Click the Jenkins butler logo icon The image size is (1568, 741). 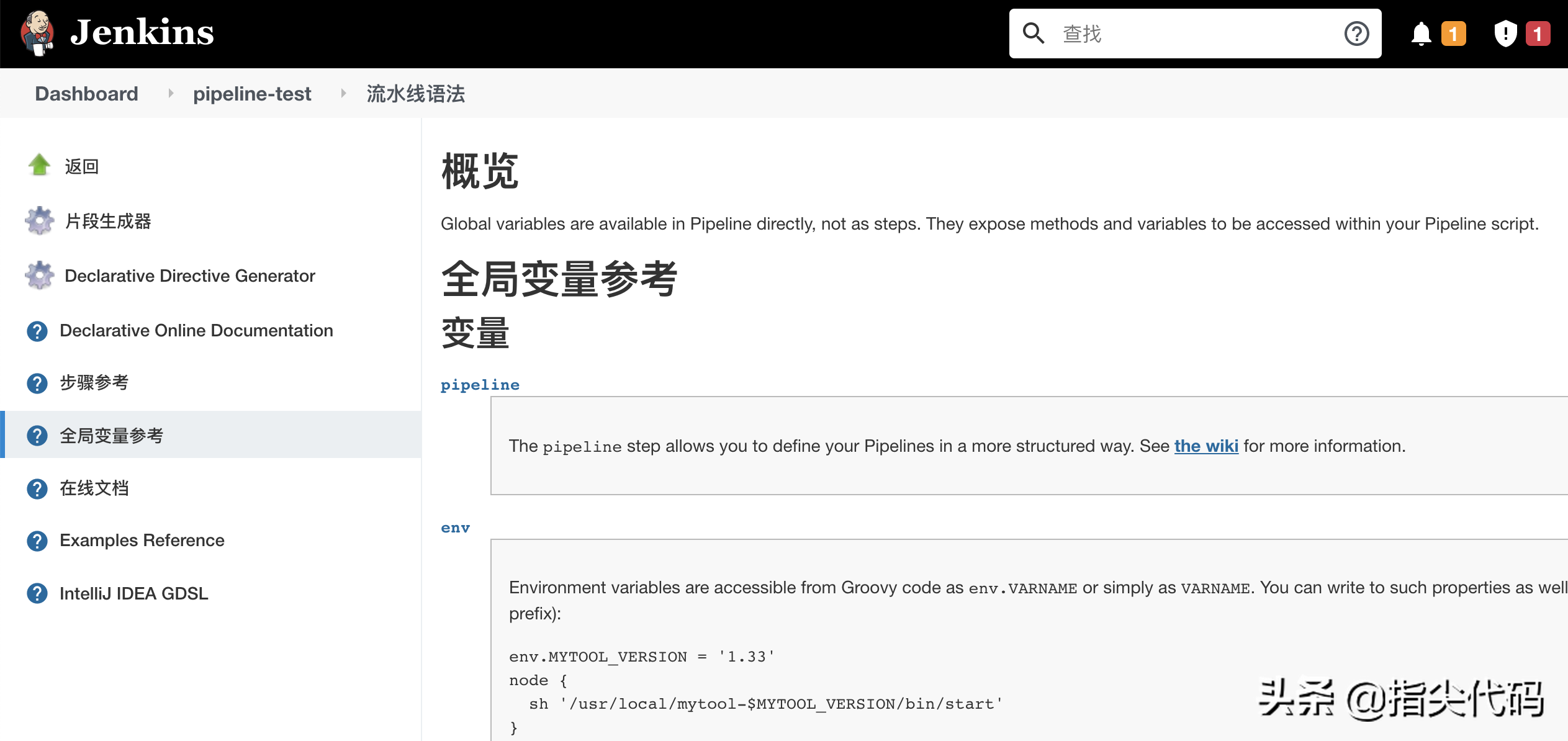point(37,33)
